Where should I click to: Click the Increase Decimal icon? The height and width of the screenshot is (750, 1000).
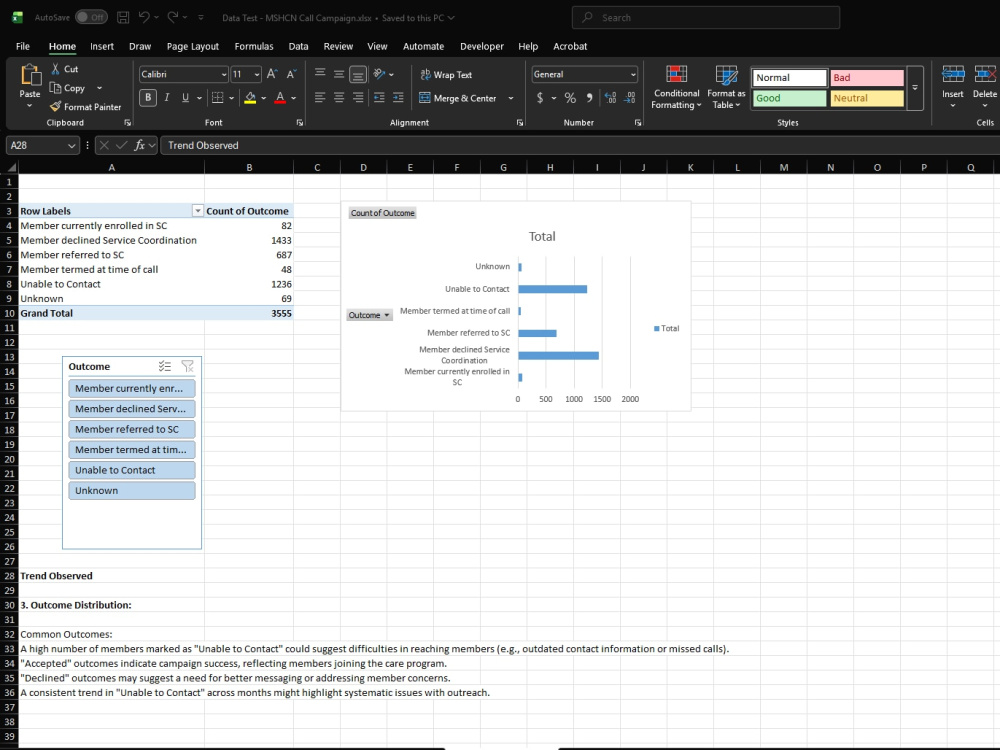coord(610,98)
